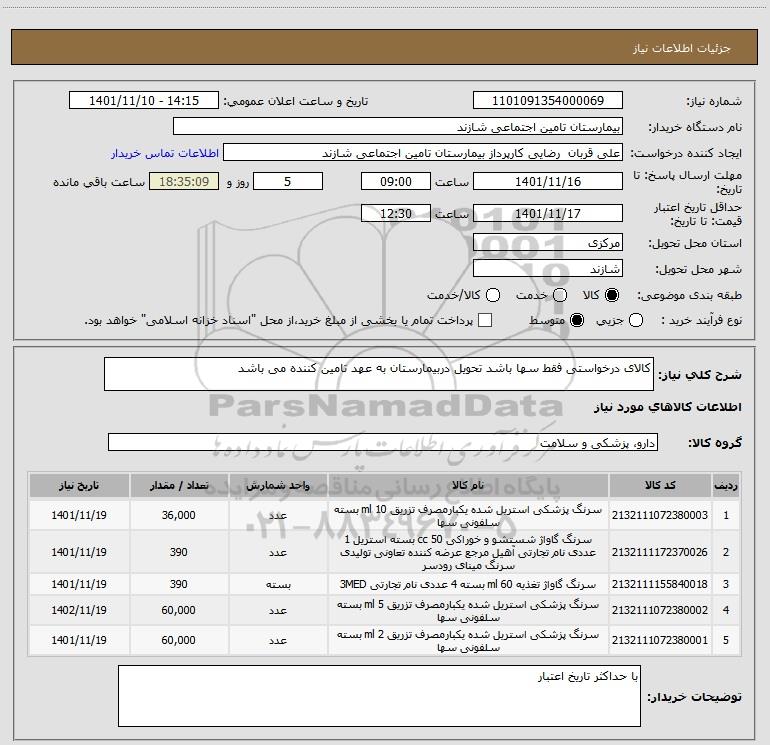
Task: Click the date 1402/11/19 in row 4
Action: pos(79,610)
